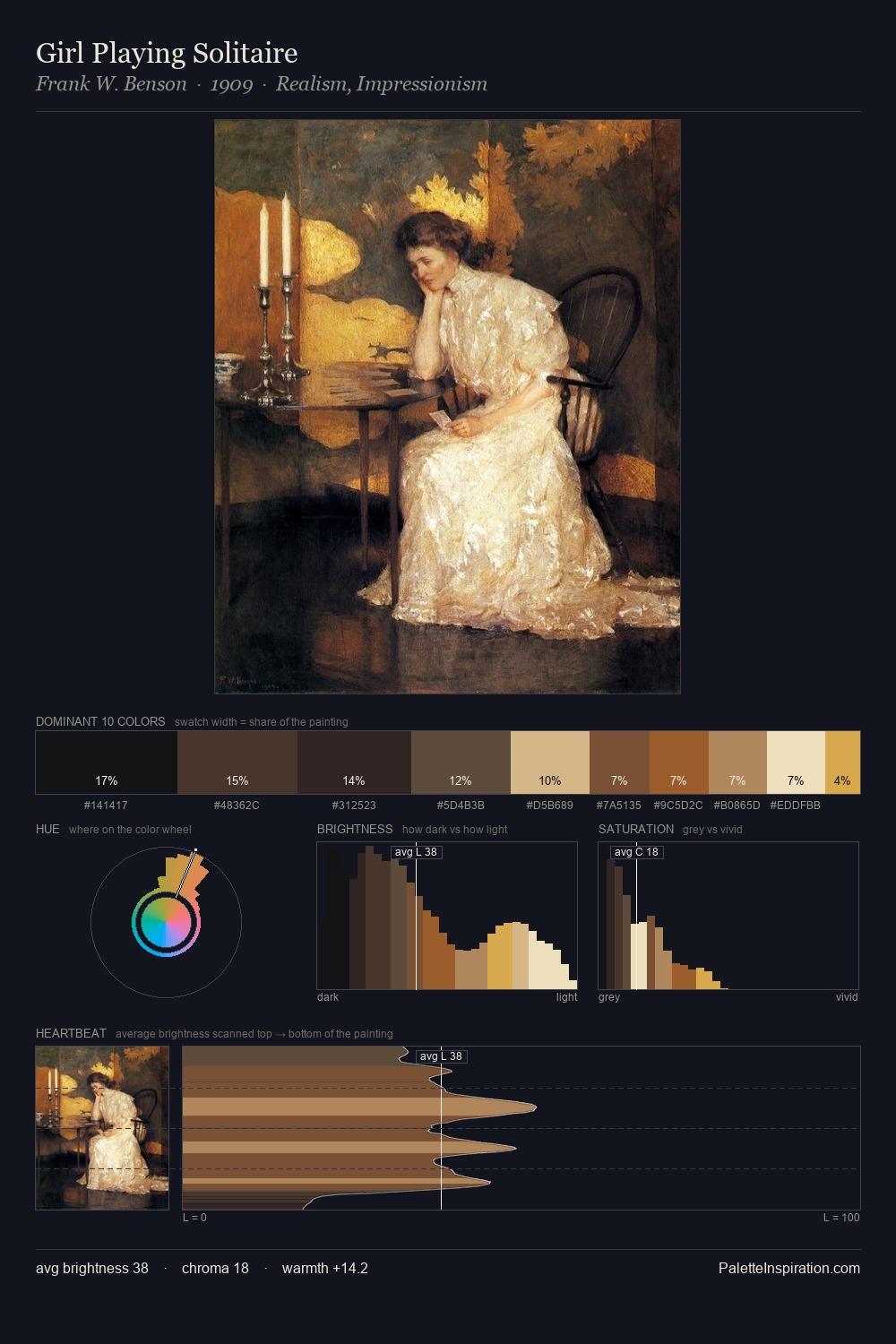This screenshot has height=1344, width=896.
Task: Click the HEARTBEAT section heading
Action: (71, 1033)
